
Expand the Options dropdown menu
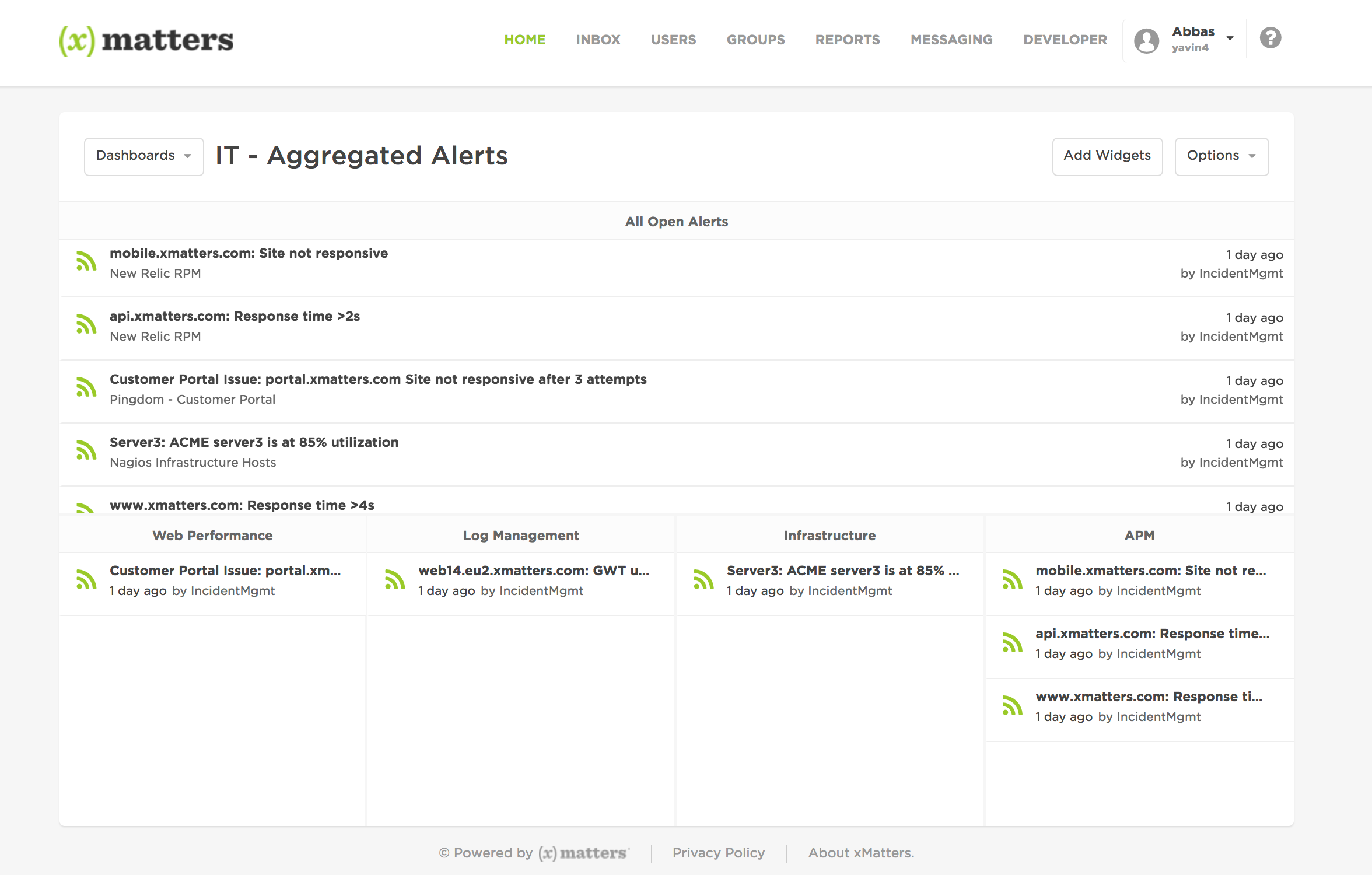coord(1221,156)
